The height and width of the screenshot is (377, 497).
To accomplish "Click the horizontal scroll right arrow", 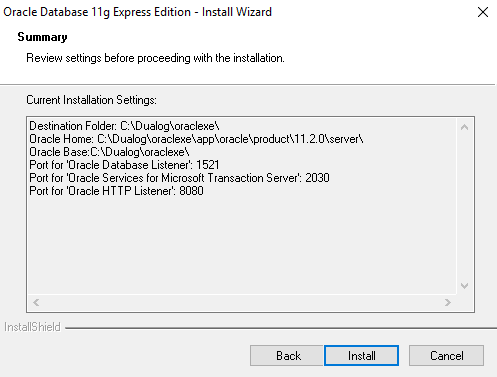I will pyautogui.click(x=448, y=302).
